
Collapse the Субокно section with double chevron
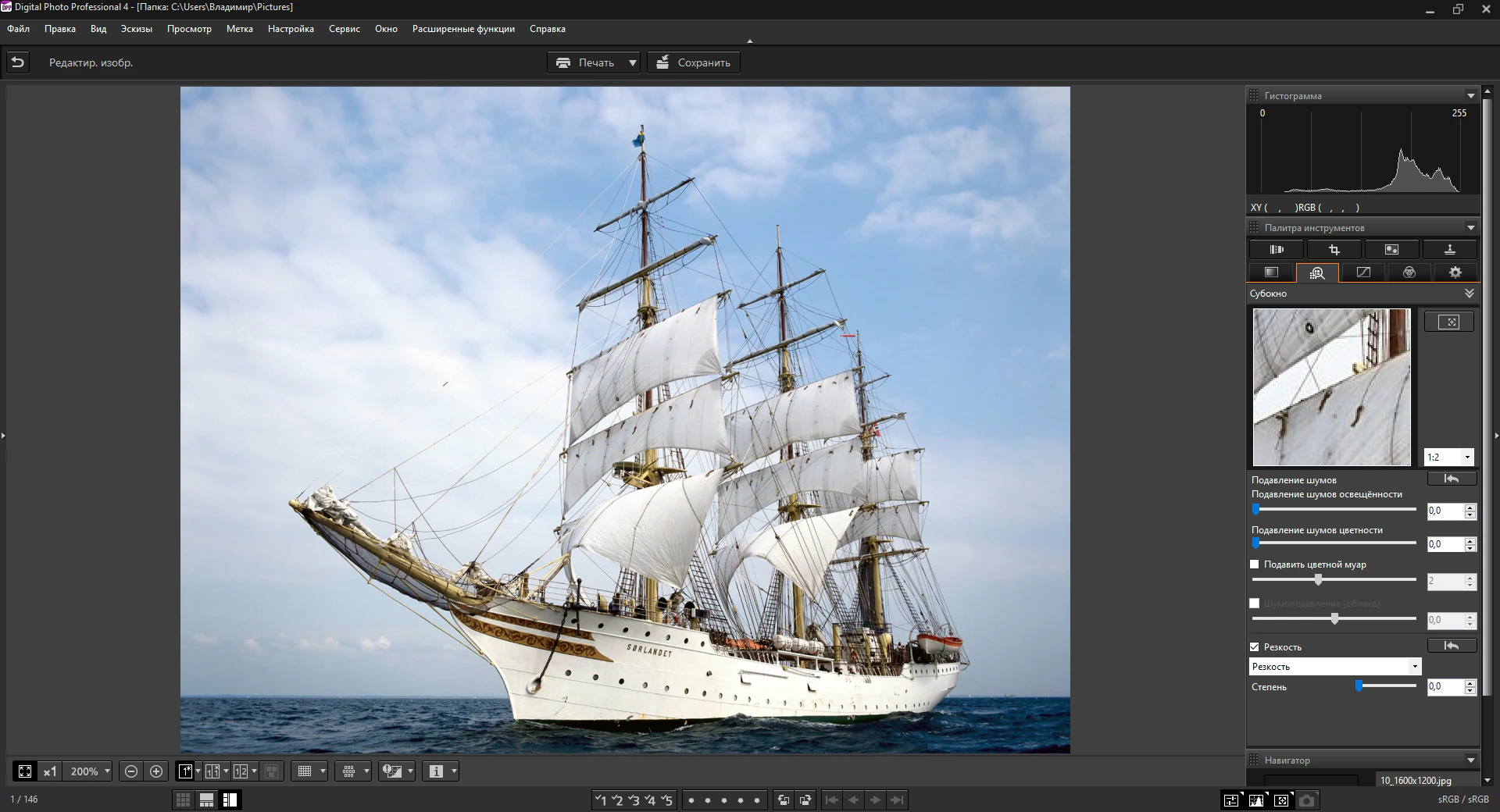pyautogui.click(x=1470, y=293)
